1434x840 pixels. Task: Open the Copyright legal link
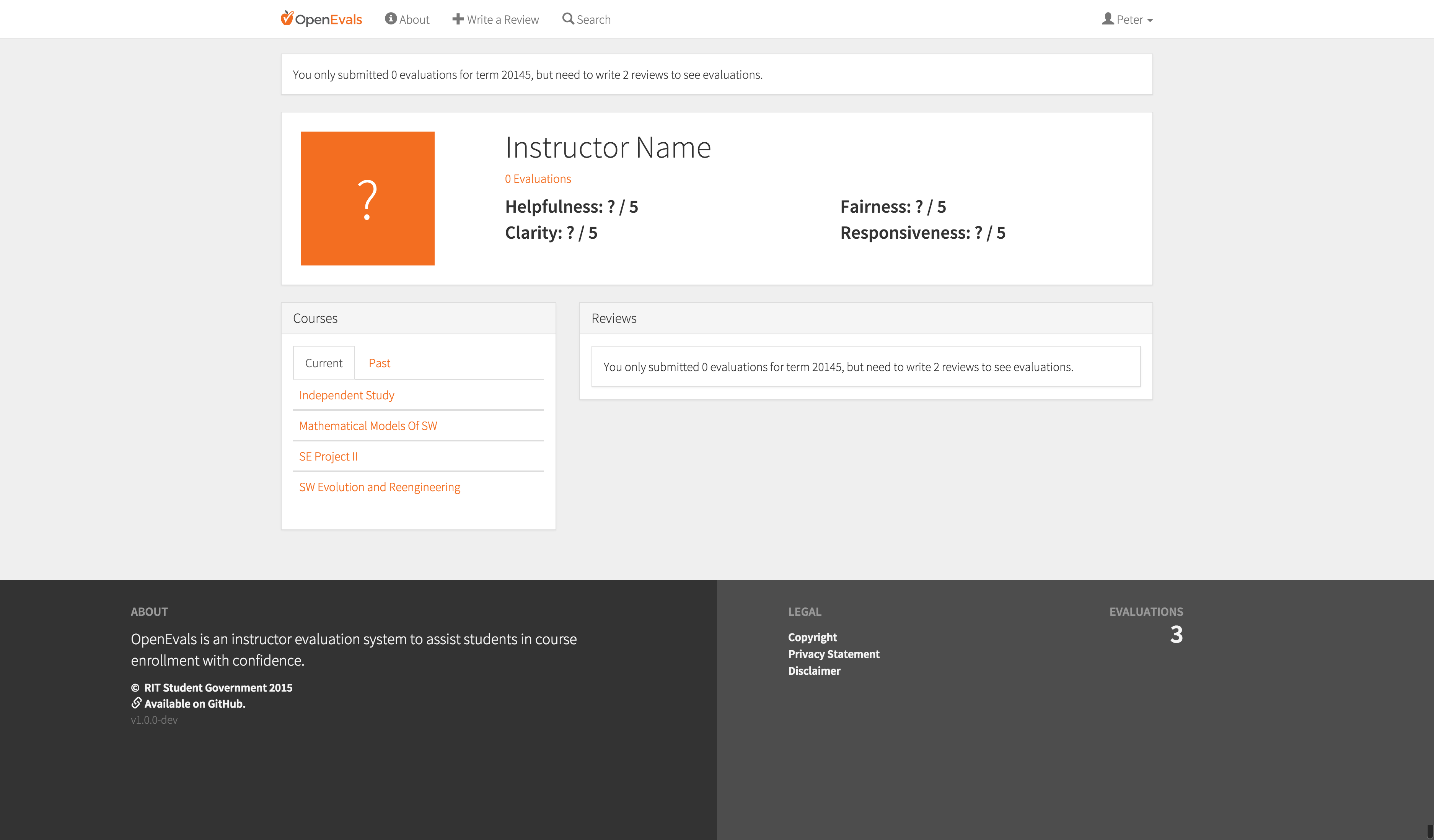(812, 637)
